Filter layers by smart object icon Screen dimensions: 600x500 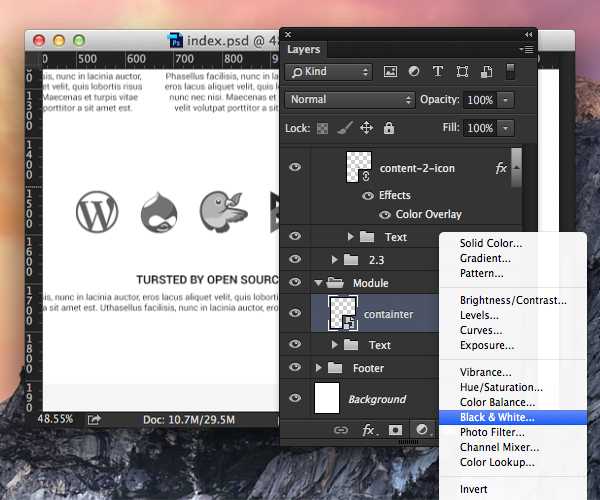[486, 72]
